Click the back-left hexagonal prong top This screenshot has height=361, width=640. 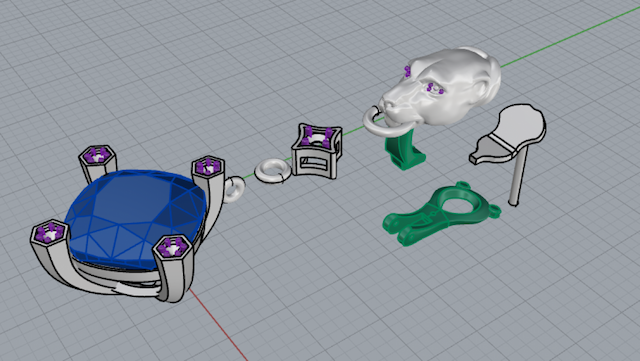click(97, 156)
